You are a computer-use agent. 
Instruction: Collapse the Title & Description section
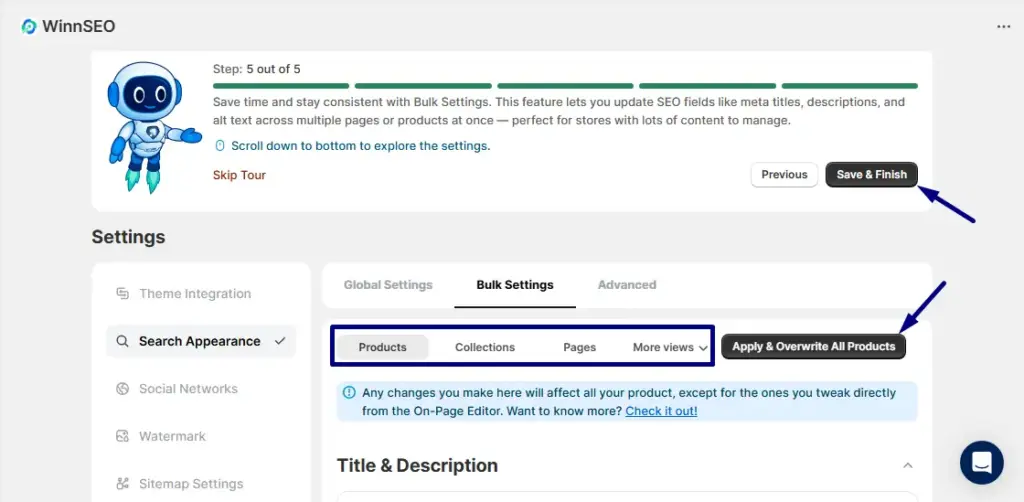(908, 465)
